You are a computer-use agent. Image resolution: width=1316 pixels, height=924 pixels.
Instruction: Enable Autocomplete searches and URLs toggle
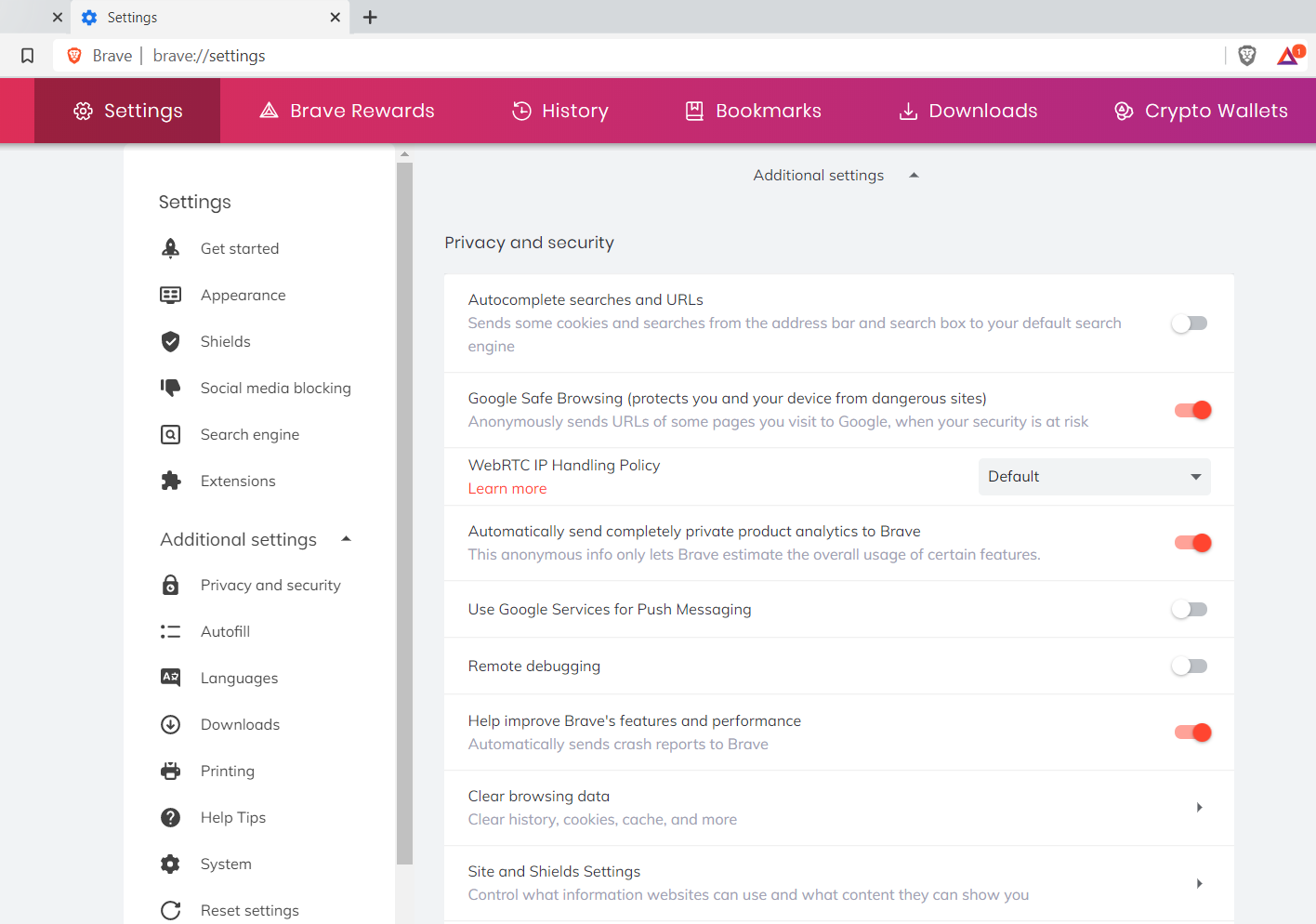(1190, 323)
